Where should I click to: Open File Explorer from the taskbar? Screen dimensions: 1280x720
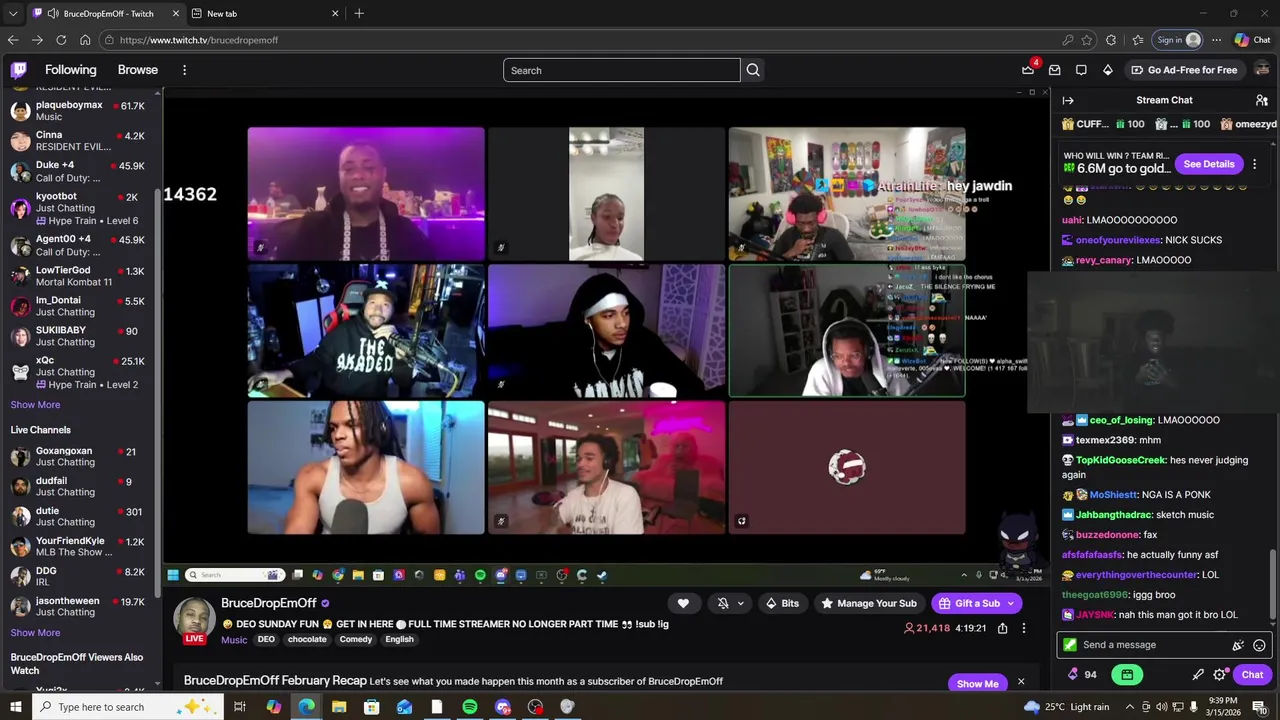(339, 707)
